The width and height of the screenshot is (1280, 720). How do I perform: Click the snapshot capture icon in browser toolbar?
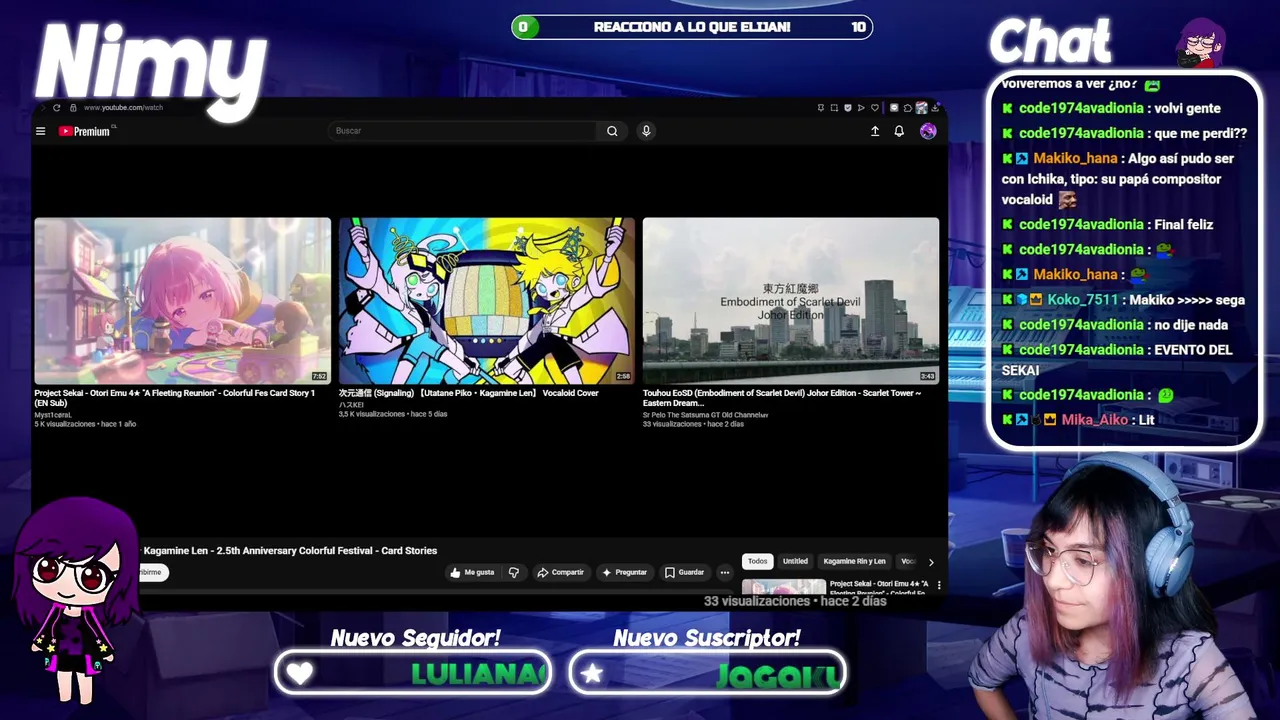(x=834, y=108)
